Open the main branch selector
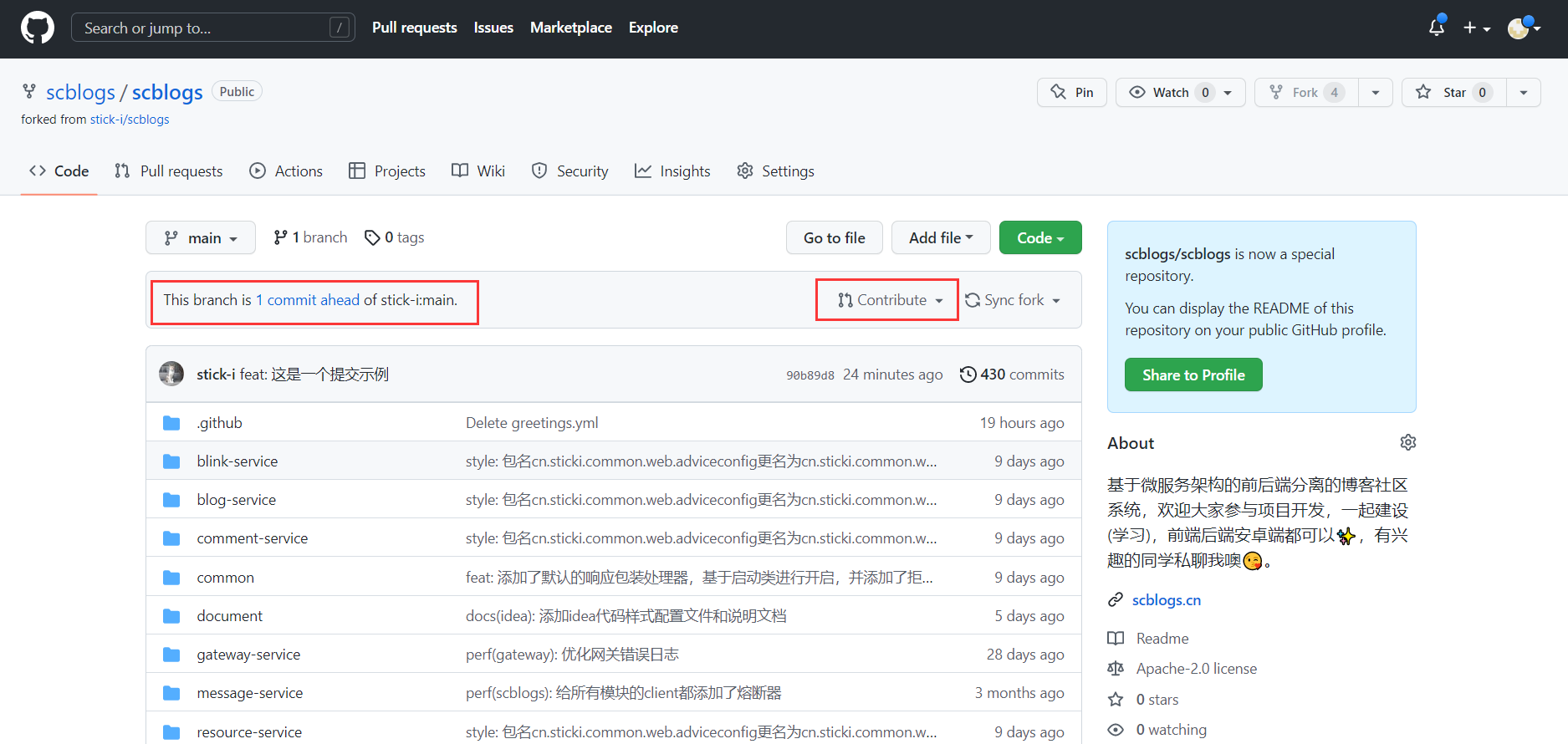The image size is (1568, 744). (x=201, y=238)
